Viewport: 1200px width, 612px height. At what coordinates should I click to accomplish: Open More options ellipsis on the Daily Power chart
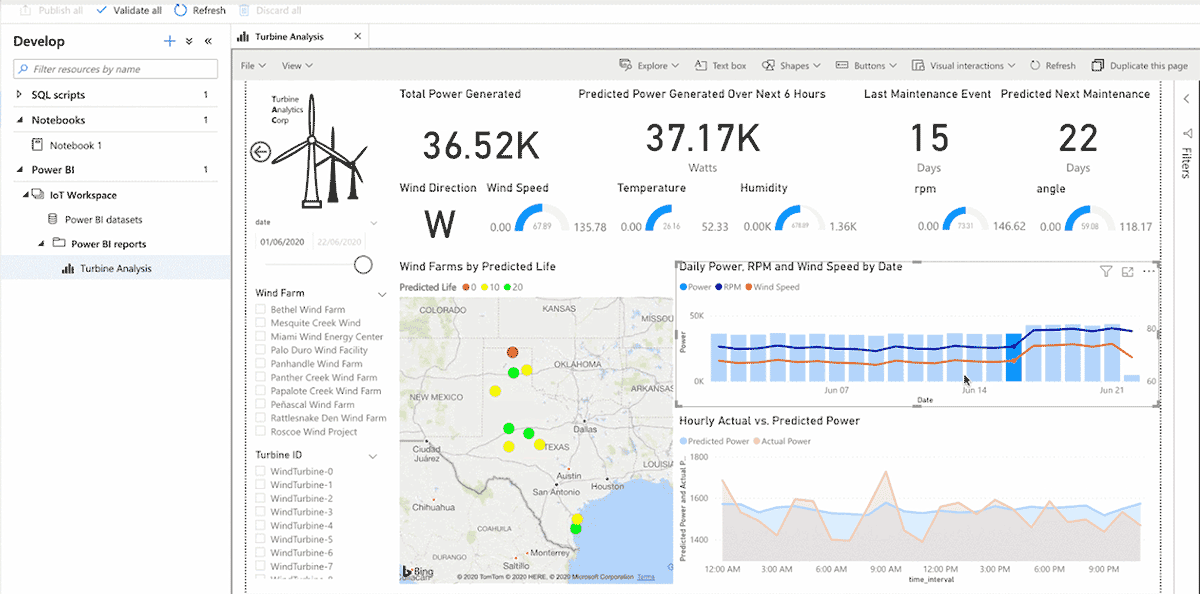click(1149, 271)
